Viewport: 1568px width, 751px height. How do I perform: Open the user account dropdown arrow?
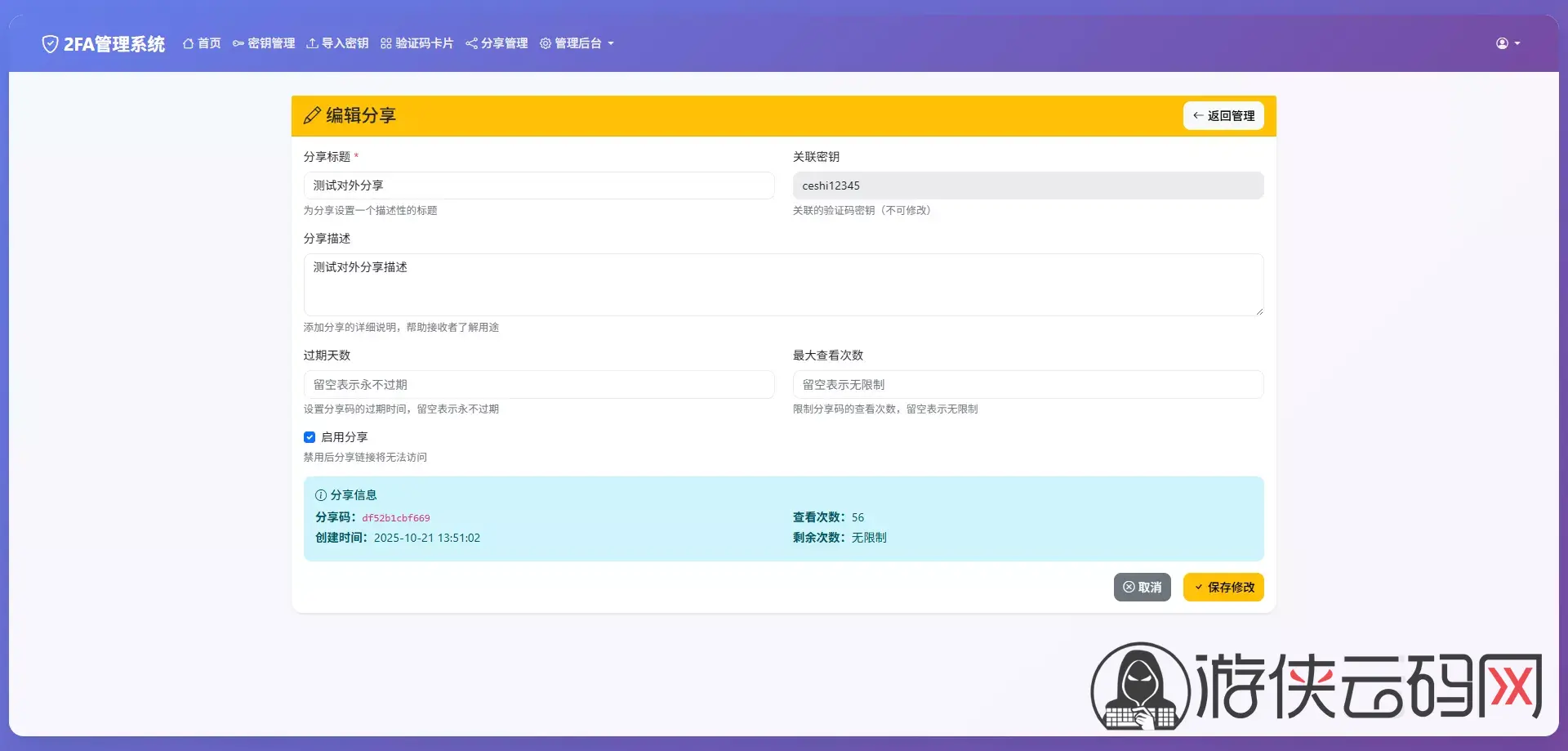click(1517, 44)
